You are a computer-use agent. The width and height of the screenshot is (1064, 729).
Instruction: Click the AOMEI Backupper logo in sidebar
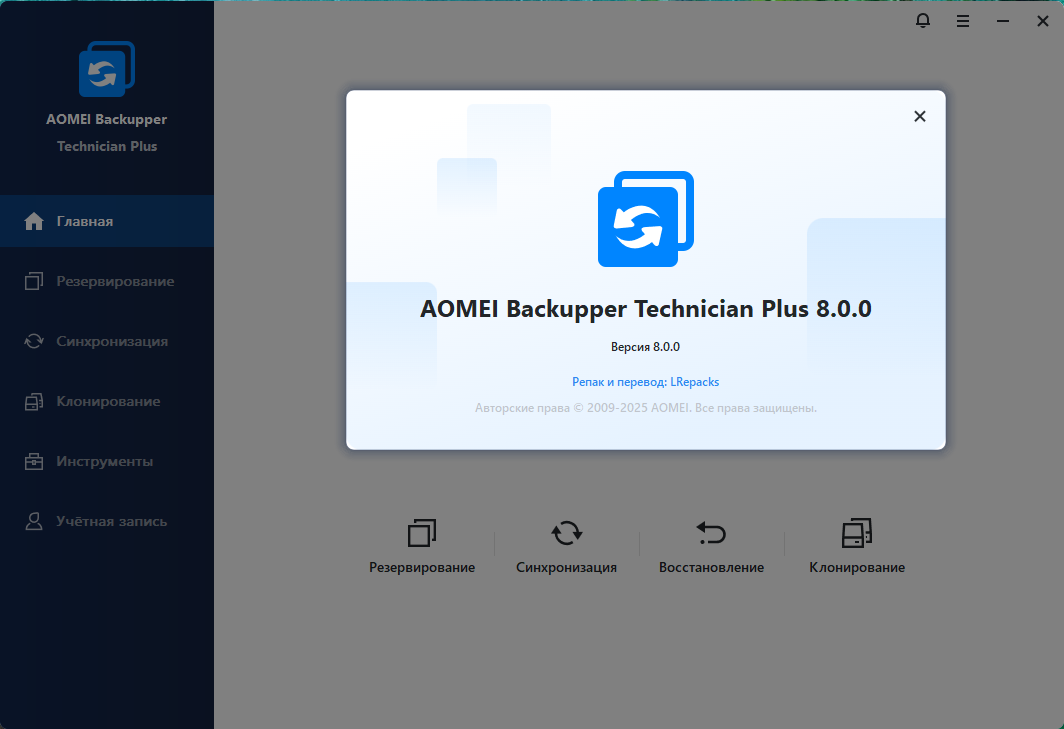pyautogui.click(x=107, y=69)
